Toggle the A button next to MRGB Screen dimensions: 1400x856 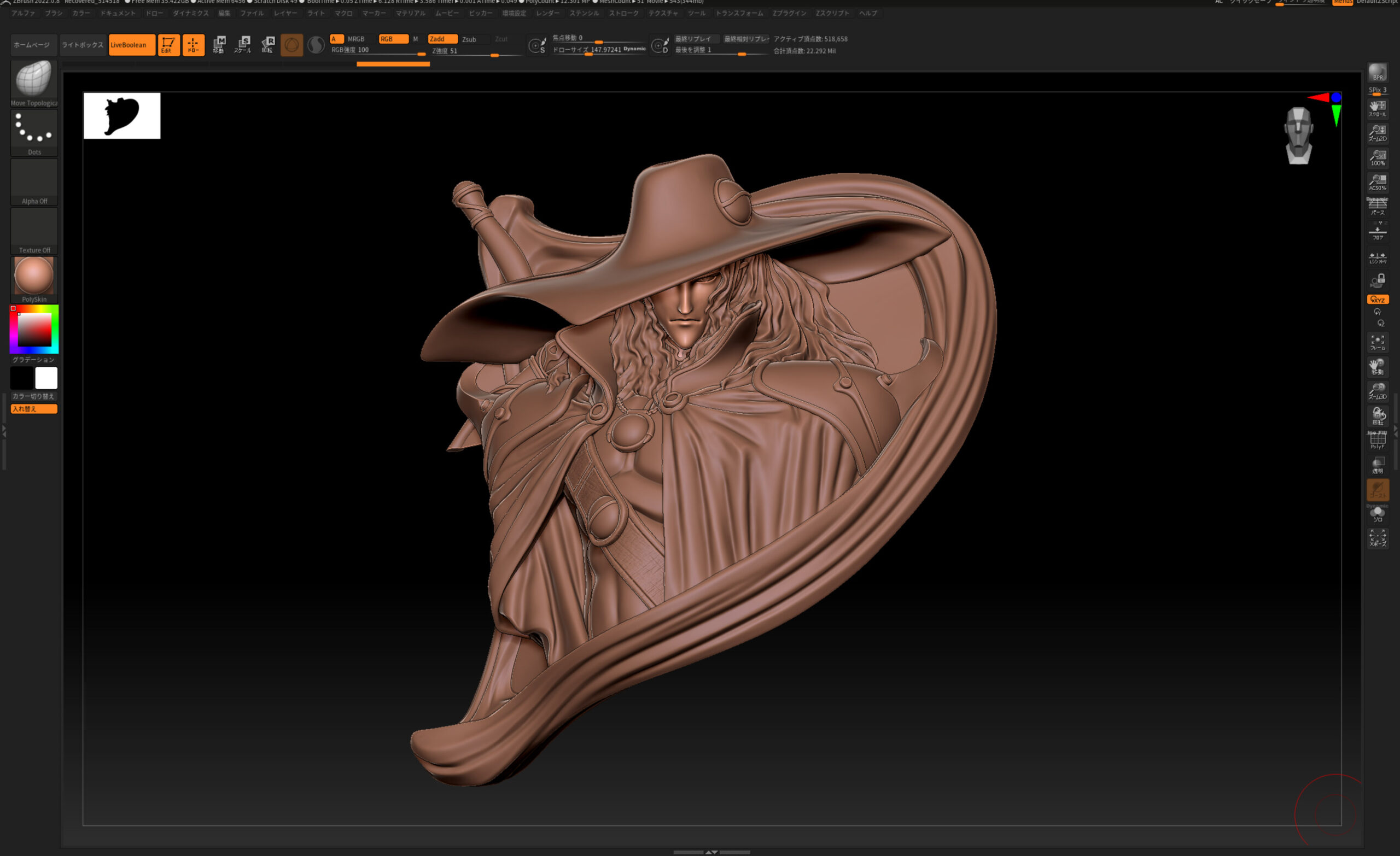[x=337, y=39]
